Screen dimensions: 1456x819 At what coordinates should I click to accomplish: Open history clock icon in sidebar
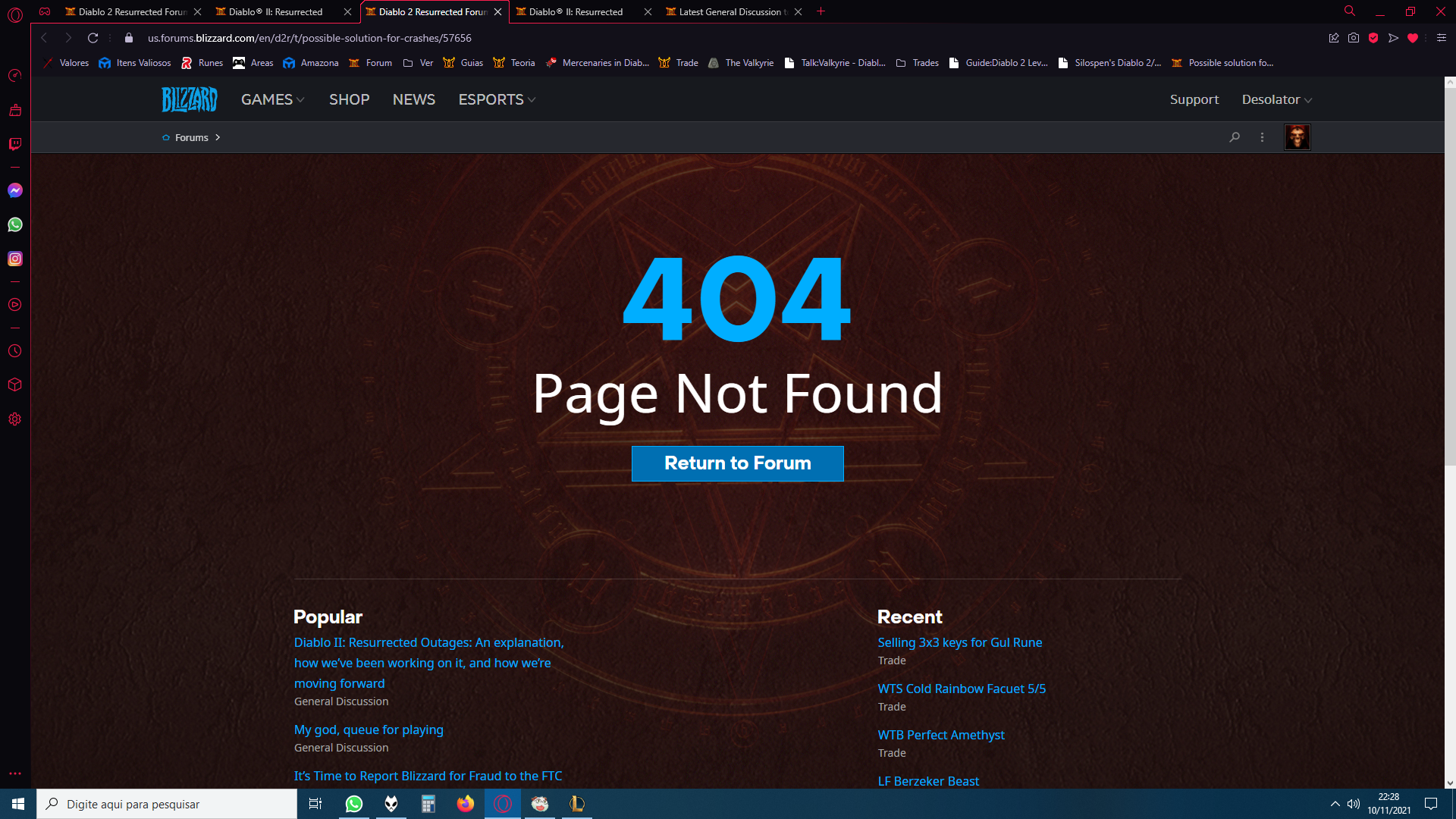[x=15, y=351]
